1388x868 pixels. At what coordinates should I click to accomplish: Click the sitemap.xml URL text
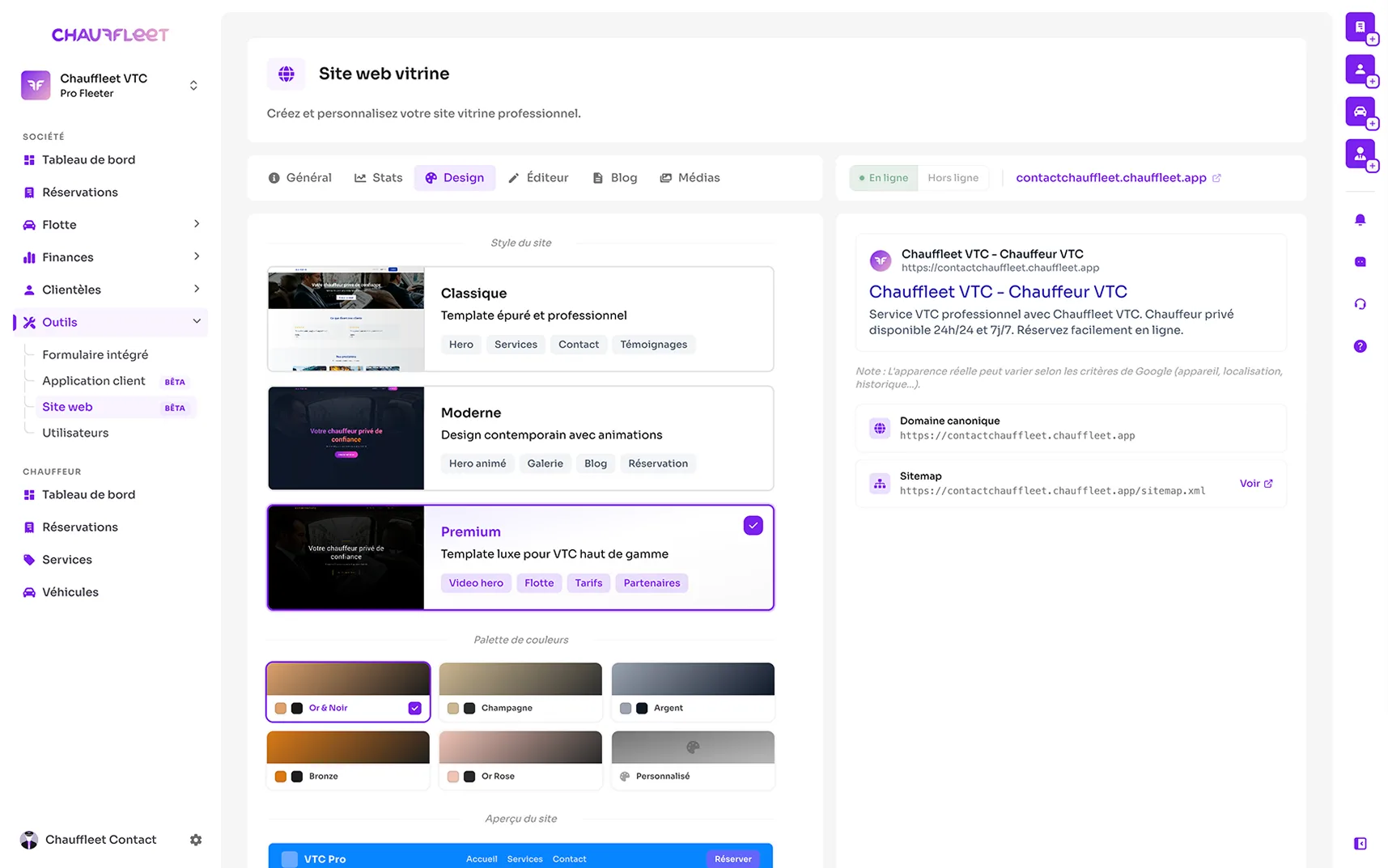1052,491
